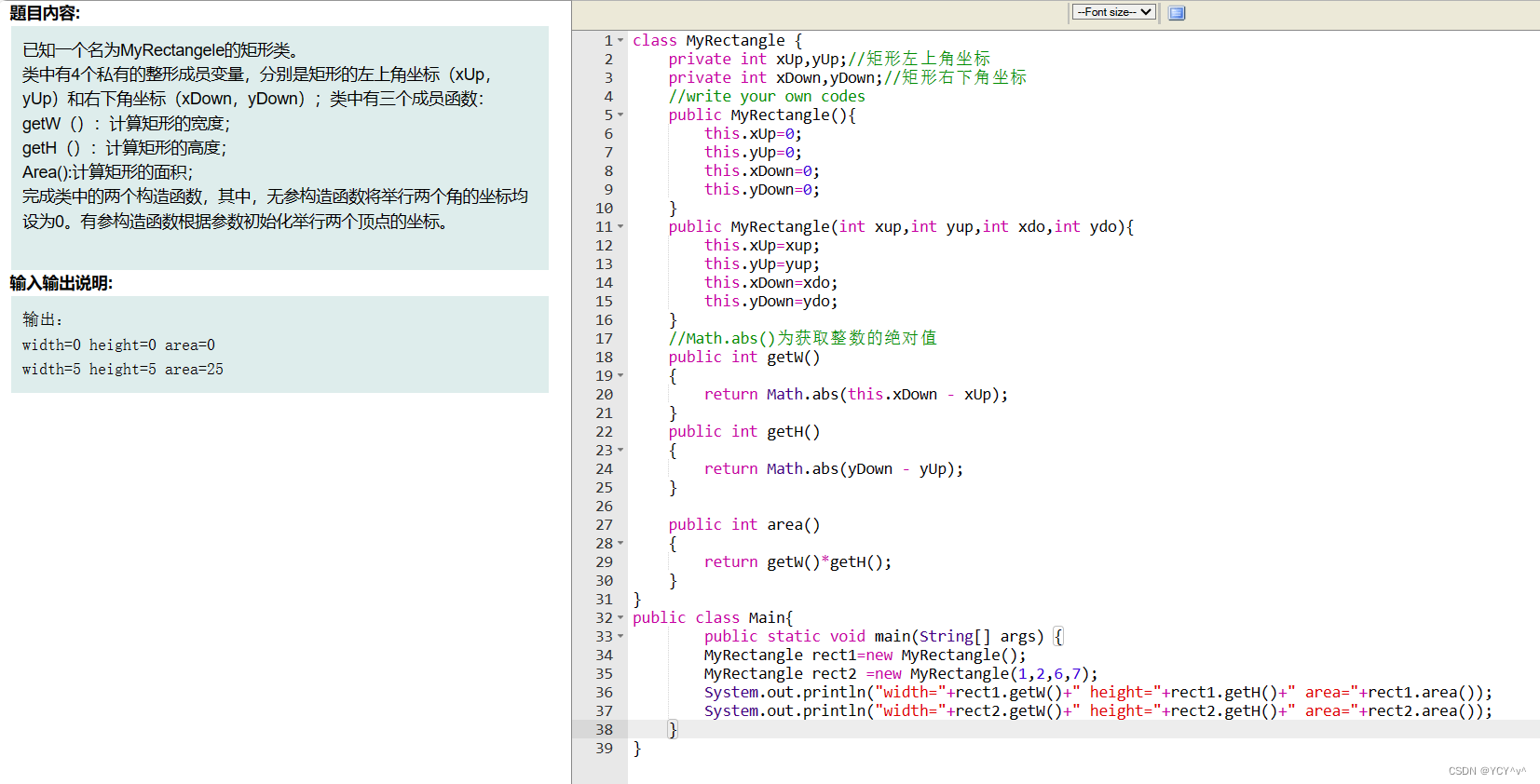Image resolution: width=1540 pixels, height=784 pixels.
Task: Collapse the main method fold at line 33
Action: [620, 637]
